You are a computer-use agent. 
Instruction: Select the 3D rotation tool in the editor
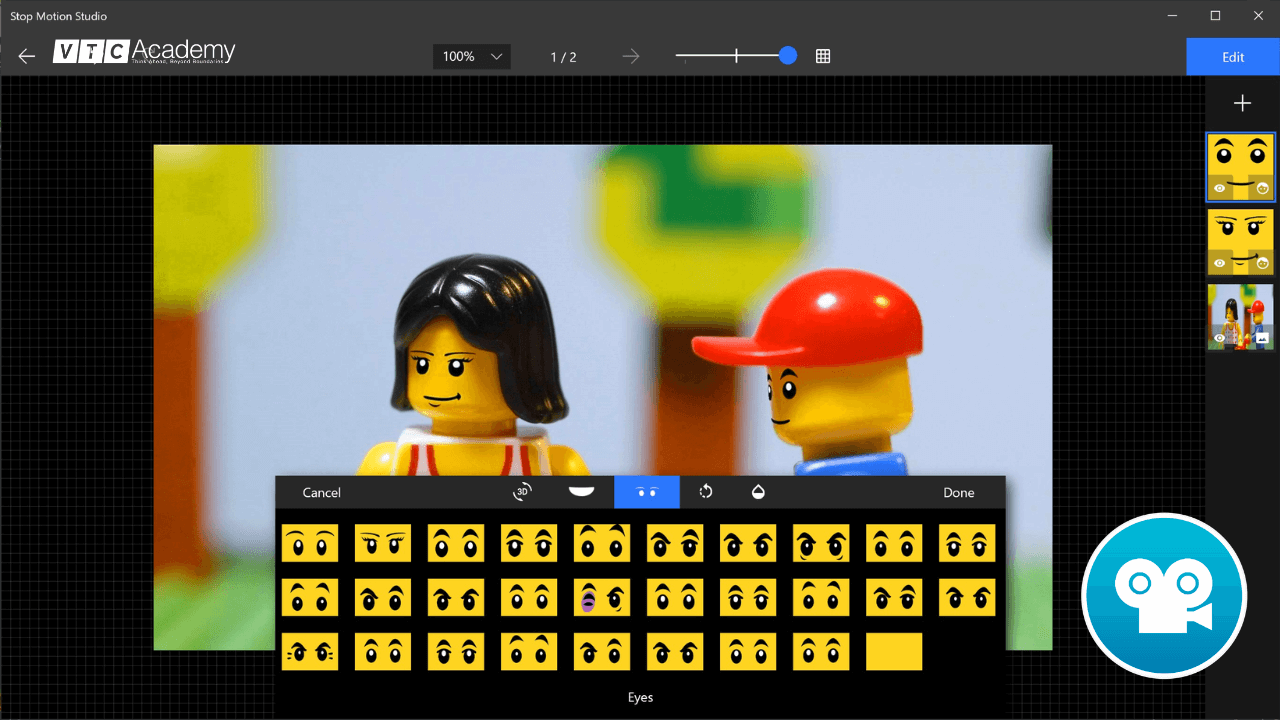(x=523, y=492)
